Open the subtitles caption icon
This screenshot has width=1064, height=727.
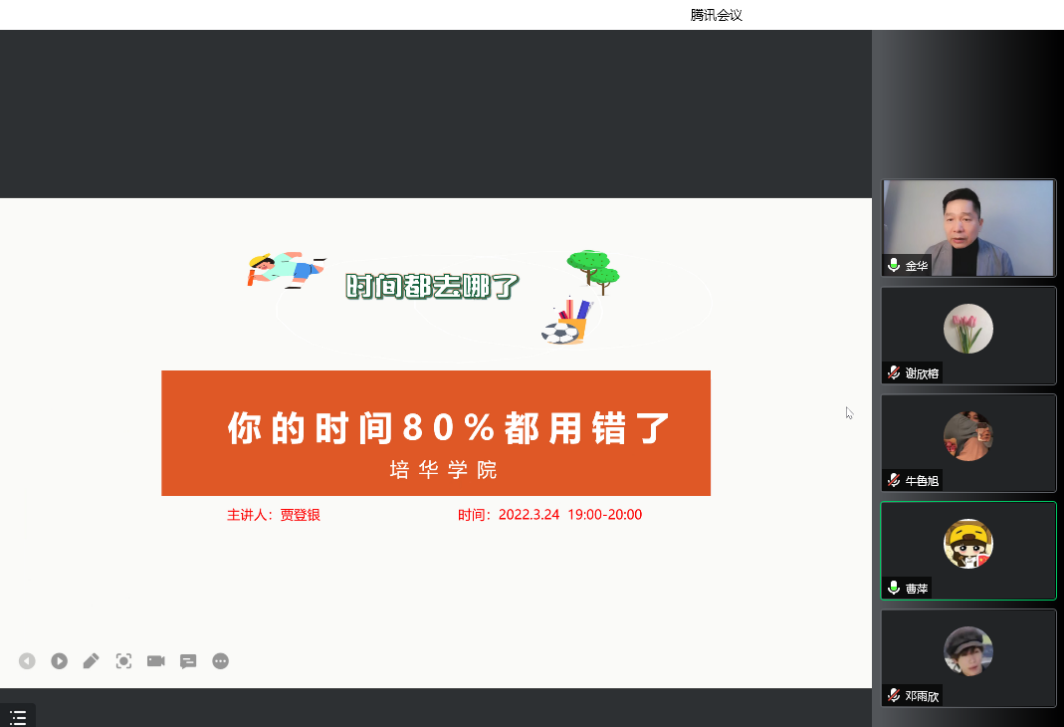[x=188, y=661]
